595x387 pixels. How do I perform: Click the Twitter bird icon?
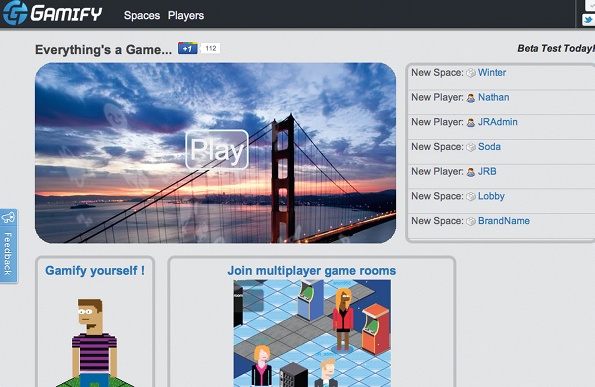click(589, 20)
